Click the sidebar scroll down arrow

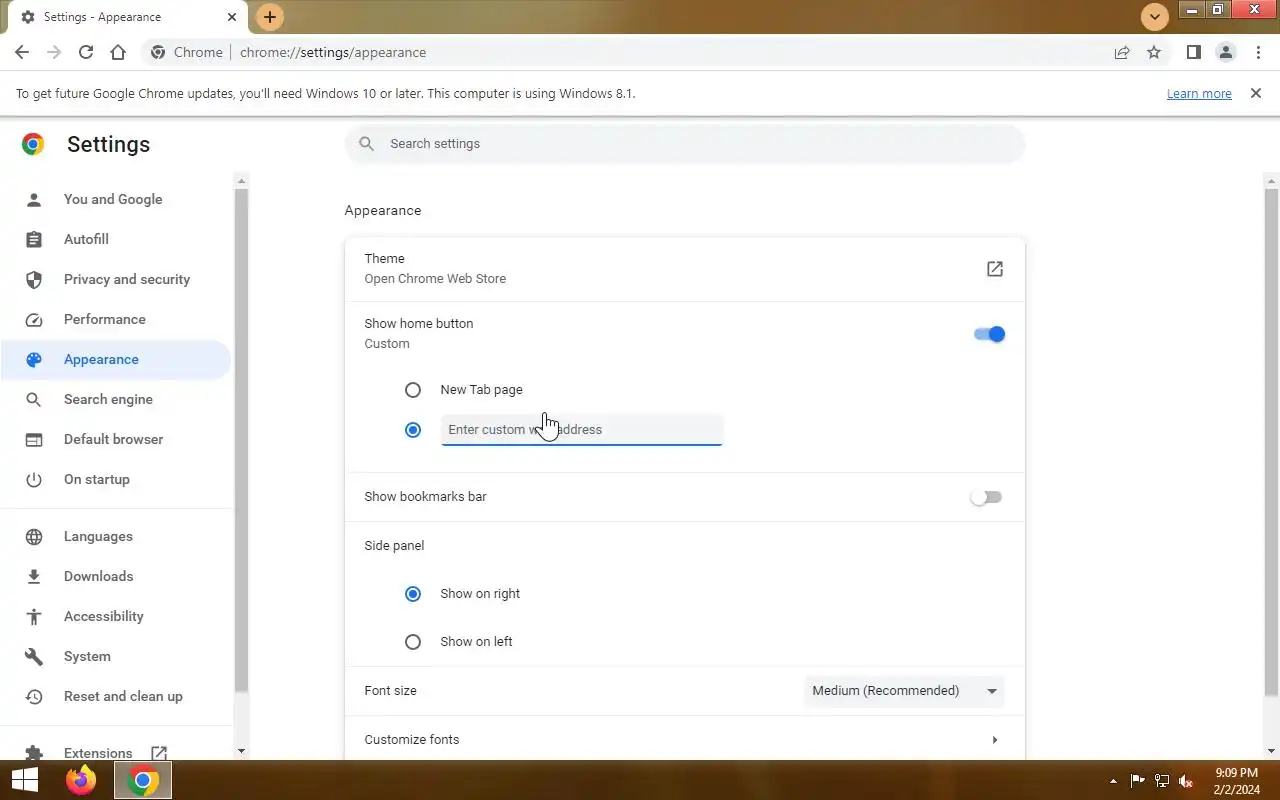(x=241, y=750)
